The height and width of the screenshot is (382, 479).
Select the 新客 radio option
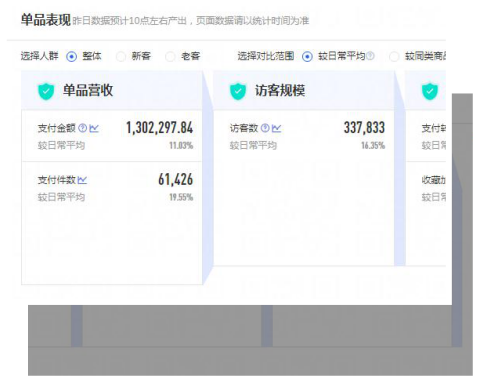point(121,56)
